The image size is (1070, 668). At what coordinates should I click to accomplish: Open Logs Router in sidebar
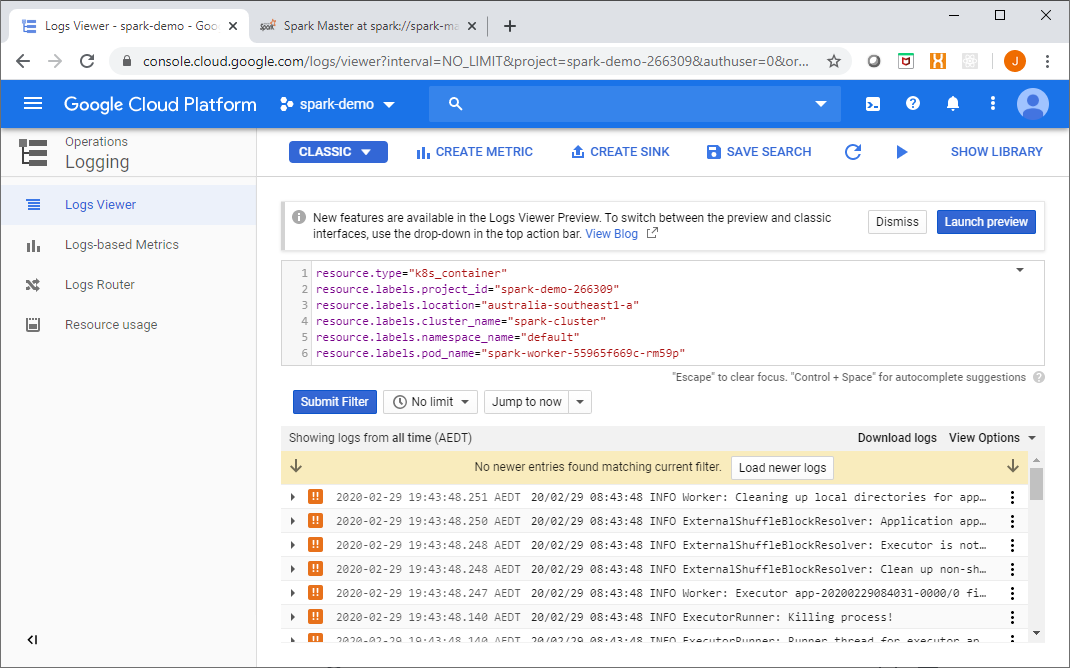tap(128, 285)
